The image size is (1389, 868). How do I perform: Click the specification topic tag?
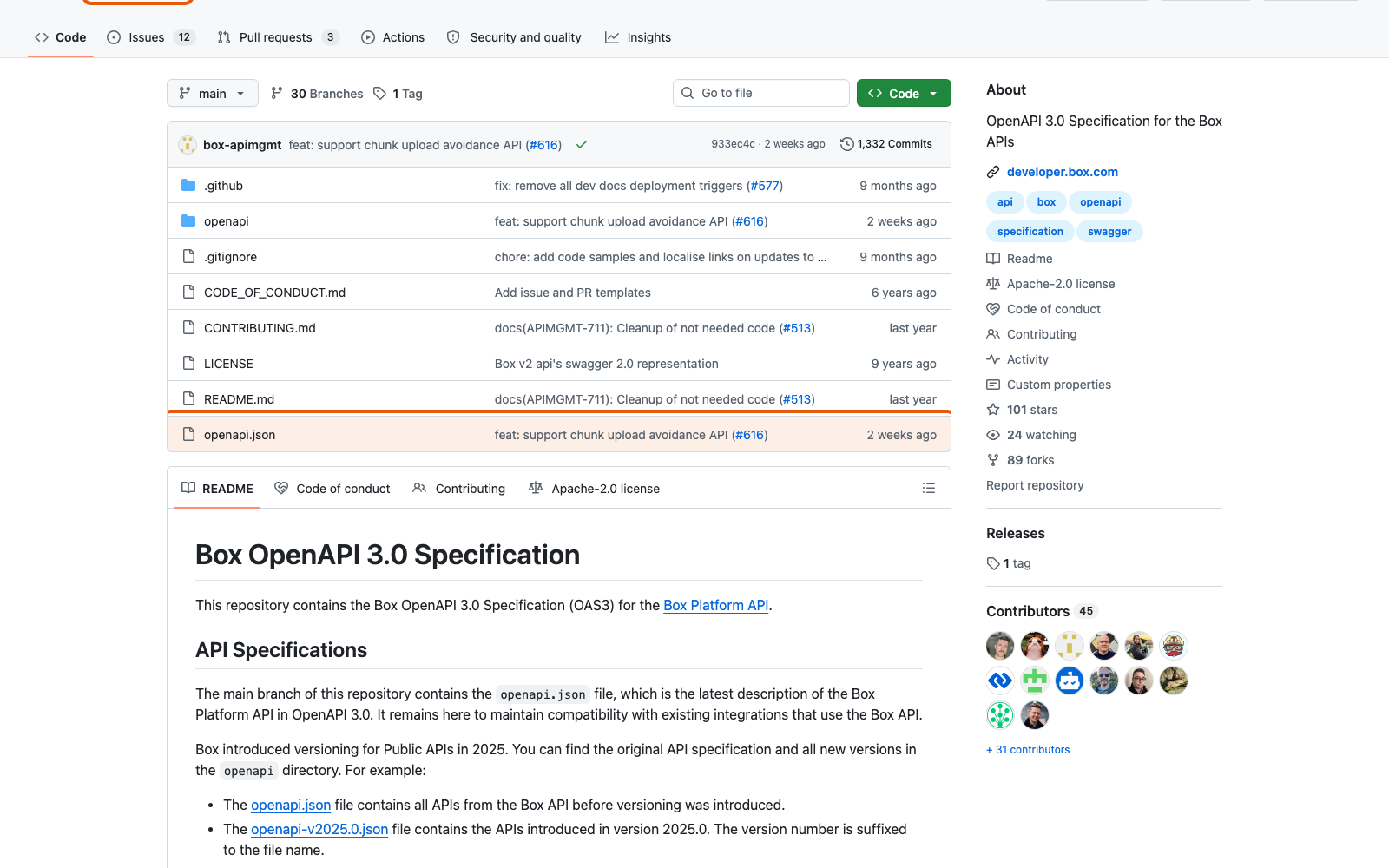[x=1030, y=232]
